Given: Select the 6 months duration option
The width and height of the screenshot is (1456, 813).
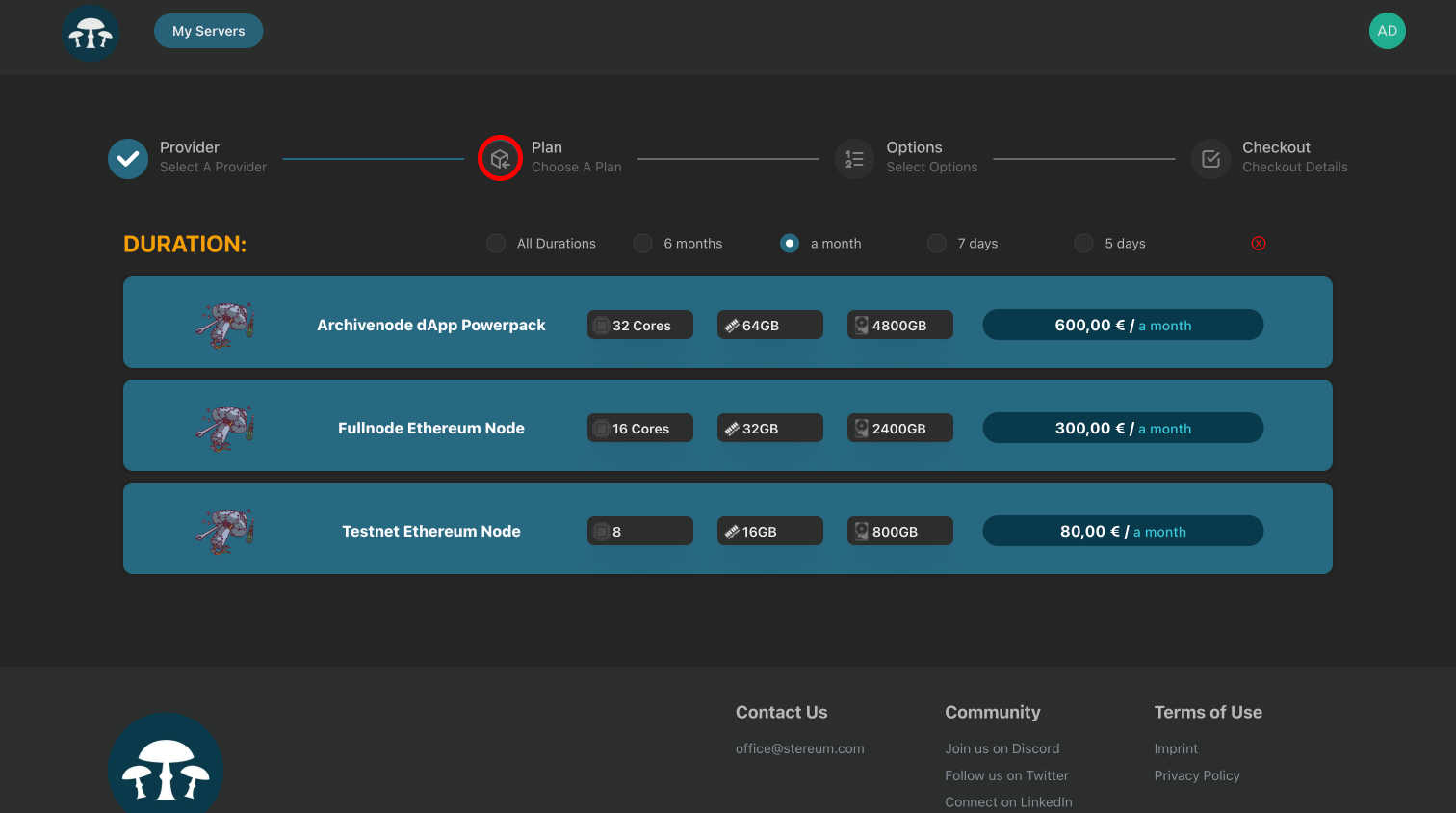Looking at the screenshot, I should (642, 244).
